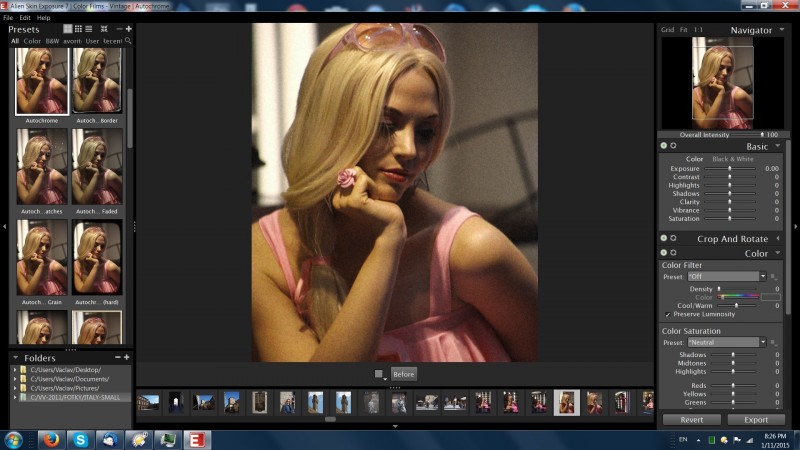The width and height of the screenshot is (800, 450).
Task: Click the Before button under the photo
Action: tap(404, 374)
